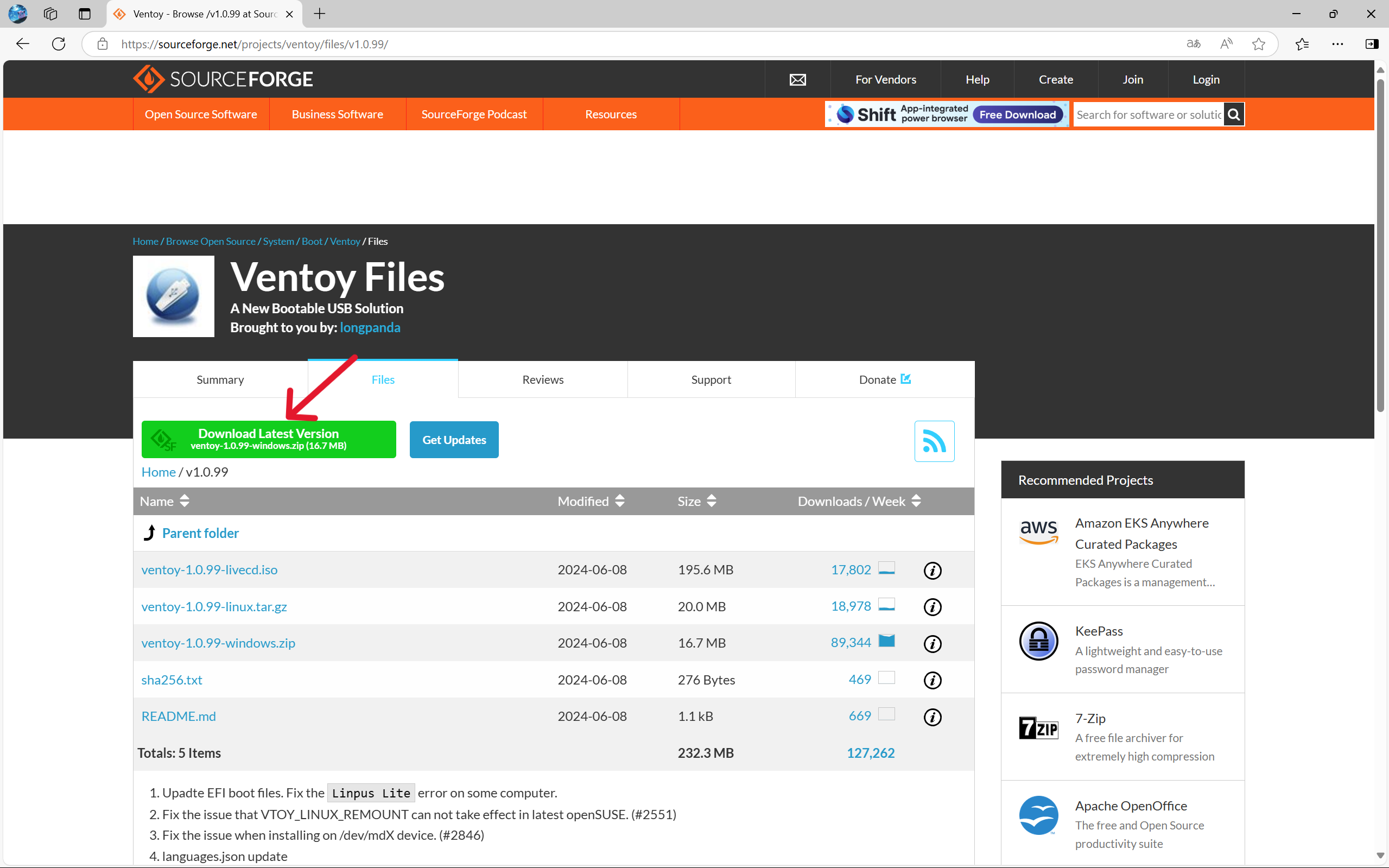Click the KeePass lock icon
This screenshot has height=868, width=1389.
coord(1038,641)
